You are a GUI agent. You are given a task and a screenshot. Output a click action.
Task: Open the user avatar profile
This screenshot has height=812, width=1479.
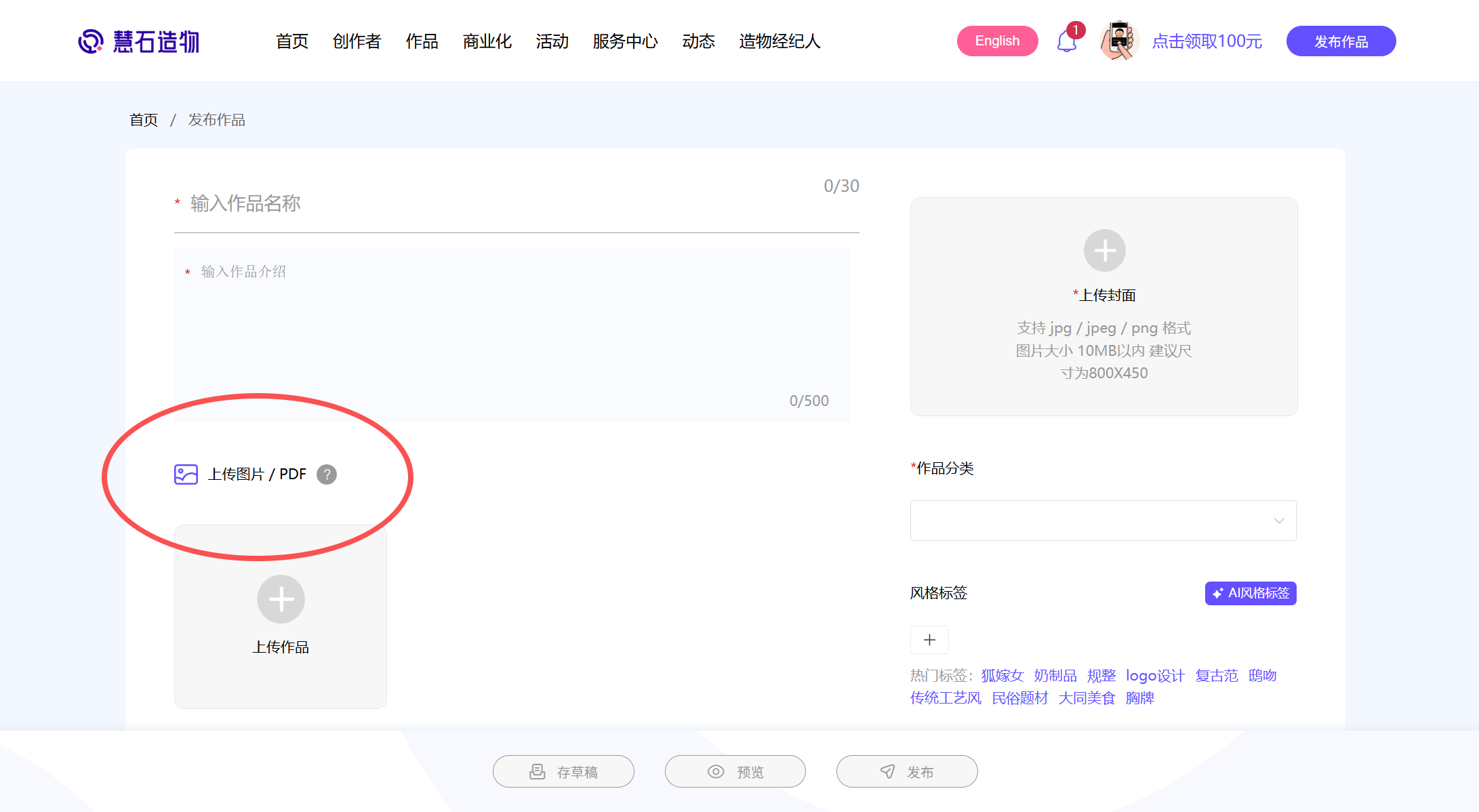[x=1118, y=41]
